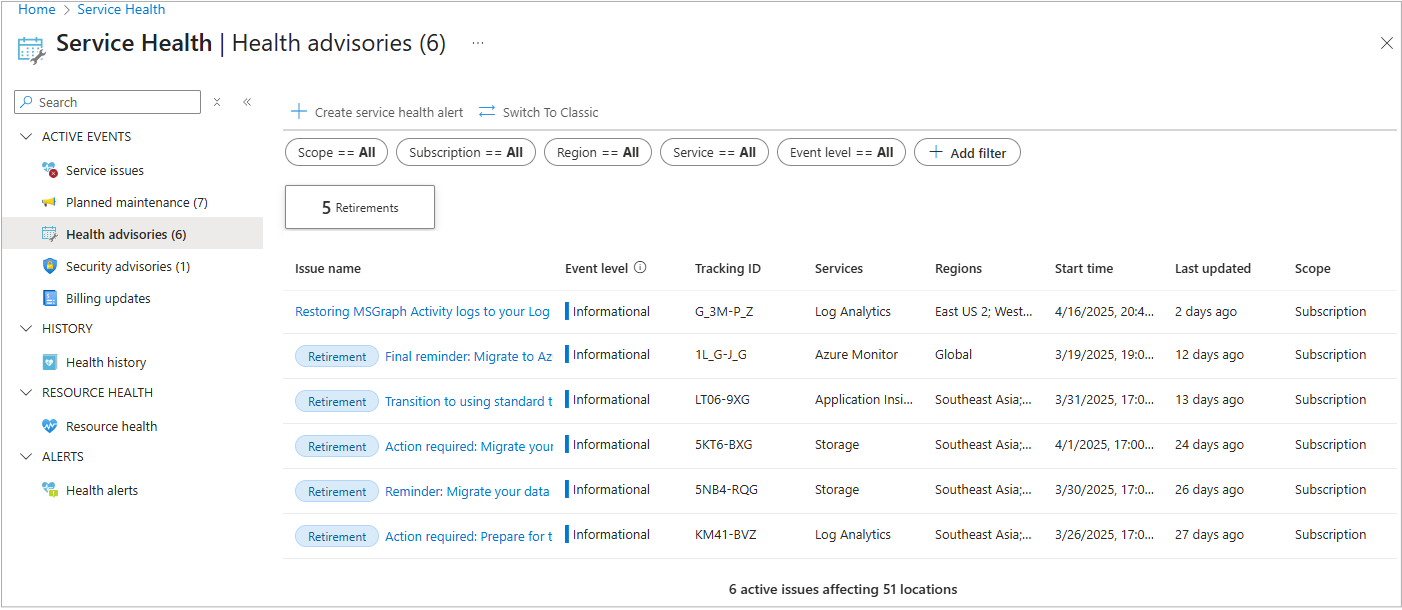Click the Planned maintenance megaphone icon

point(50,202)
